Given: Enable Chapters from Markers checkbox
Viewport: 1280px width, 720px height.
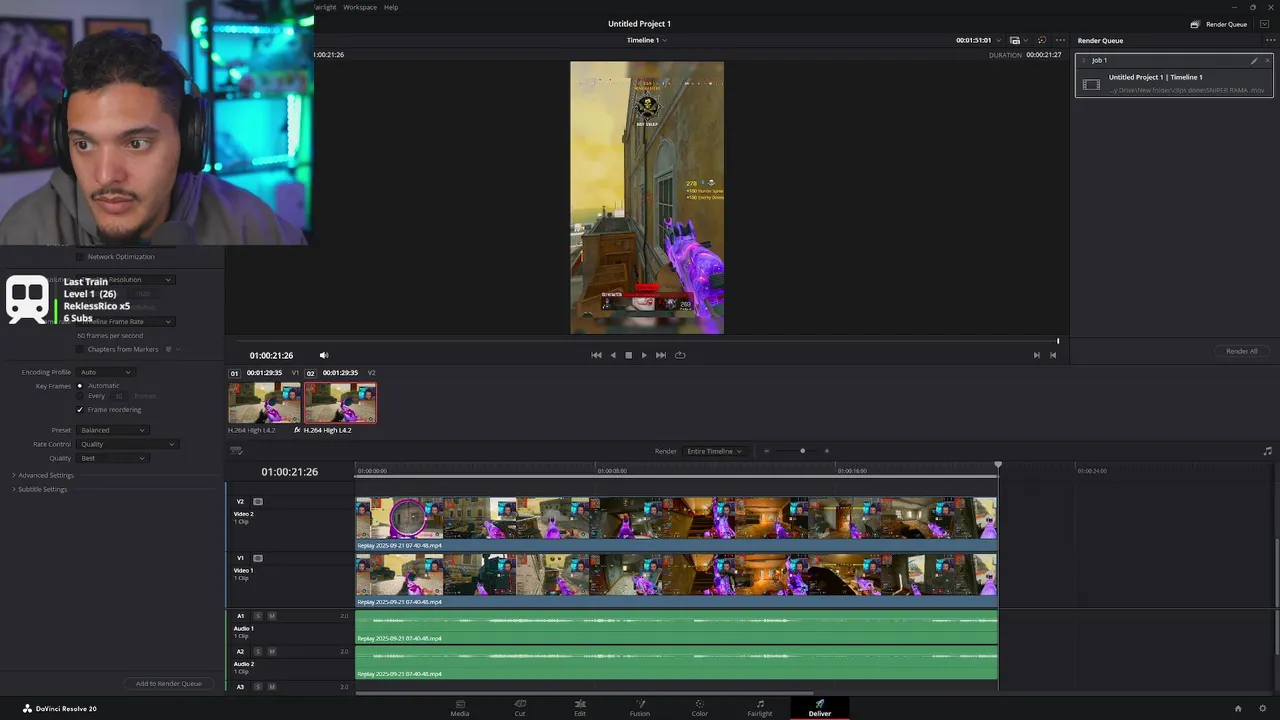Looking at the screenshot, I should 80,349.
